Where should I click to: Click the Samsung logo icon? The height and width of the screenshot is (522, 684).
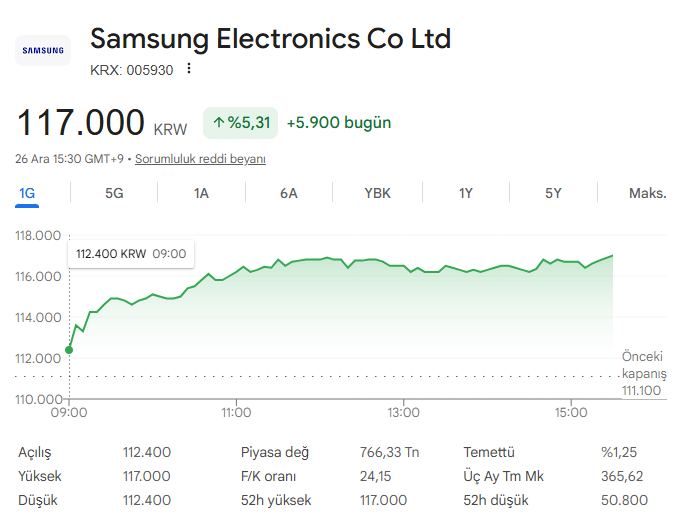pos(43,50)
